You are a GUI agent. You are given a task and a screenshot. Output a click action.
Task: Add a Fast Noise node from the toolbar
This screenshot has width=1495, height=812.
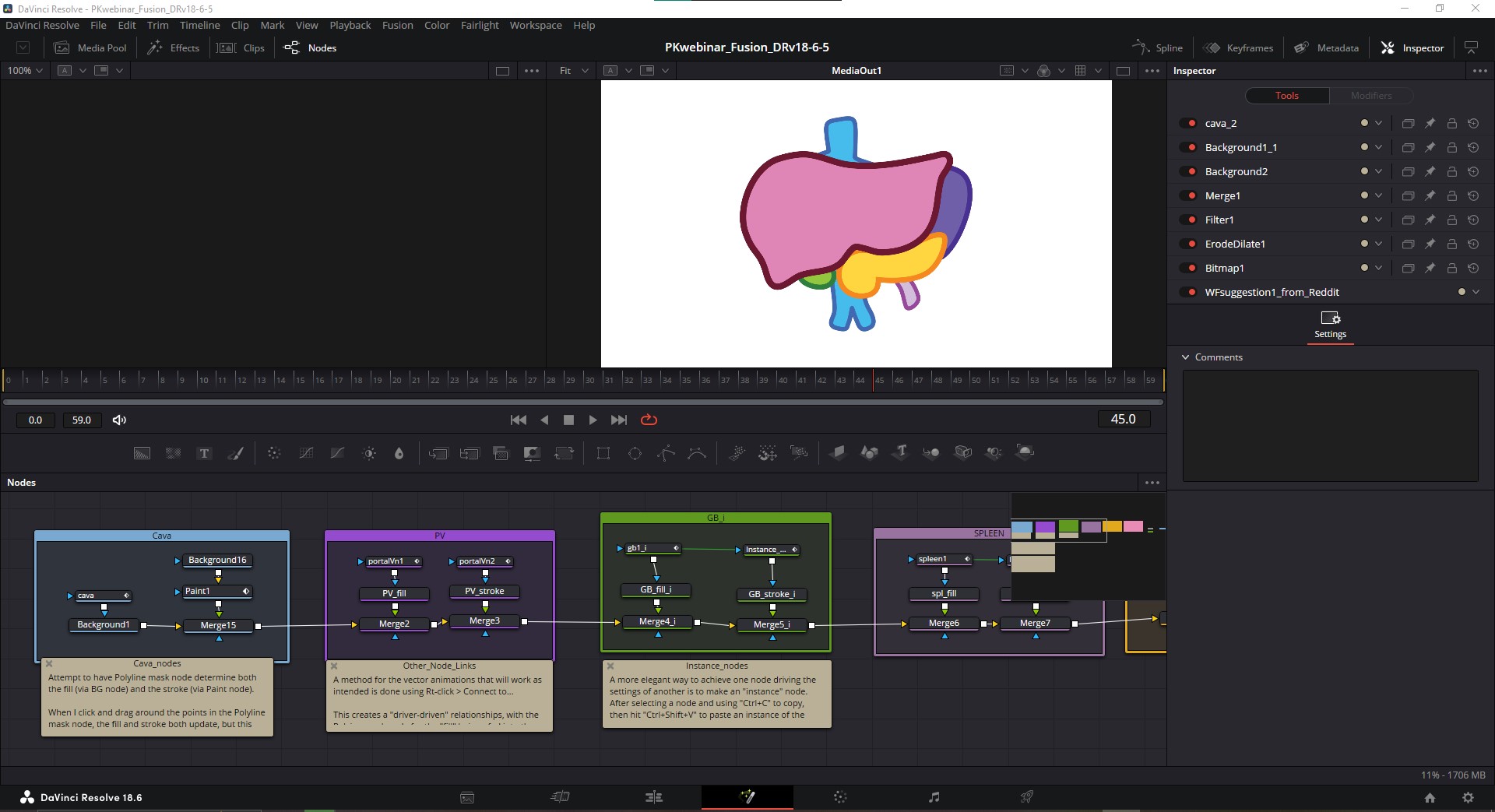[173, 453]
